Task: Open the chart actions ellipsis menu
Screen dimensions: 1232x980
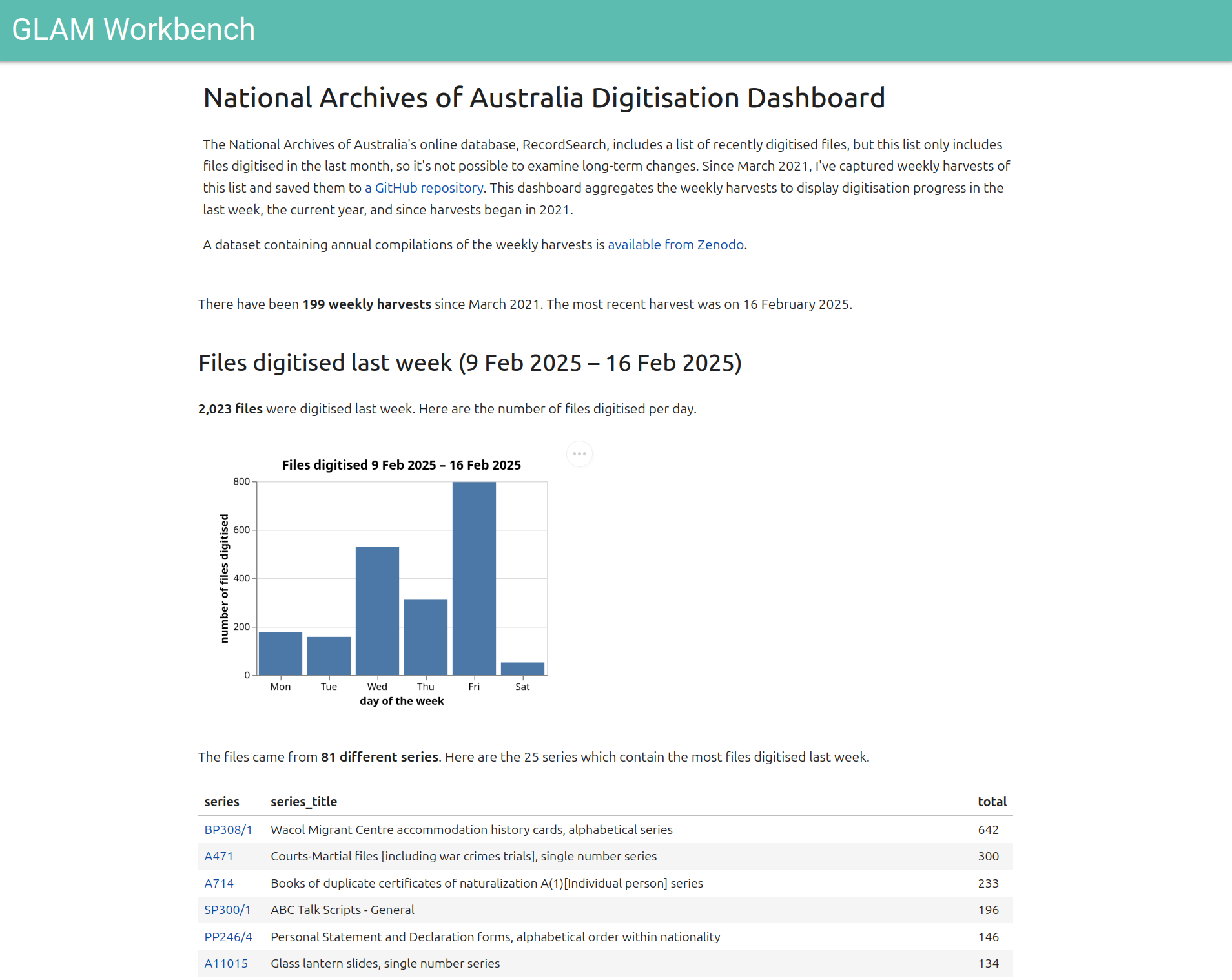Action: [579, 454]
